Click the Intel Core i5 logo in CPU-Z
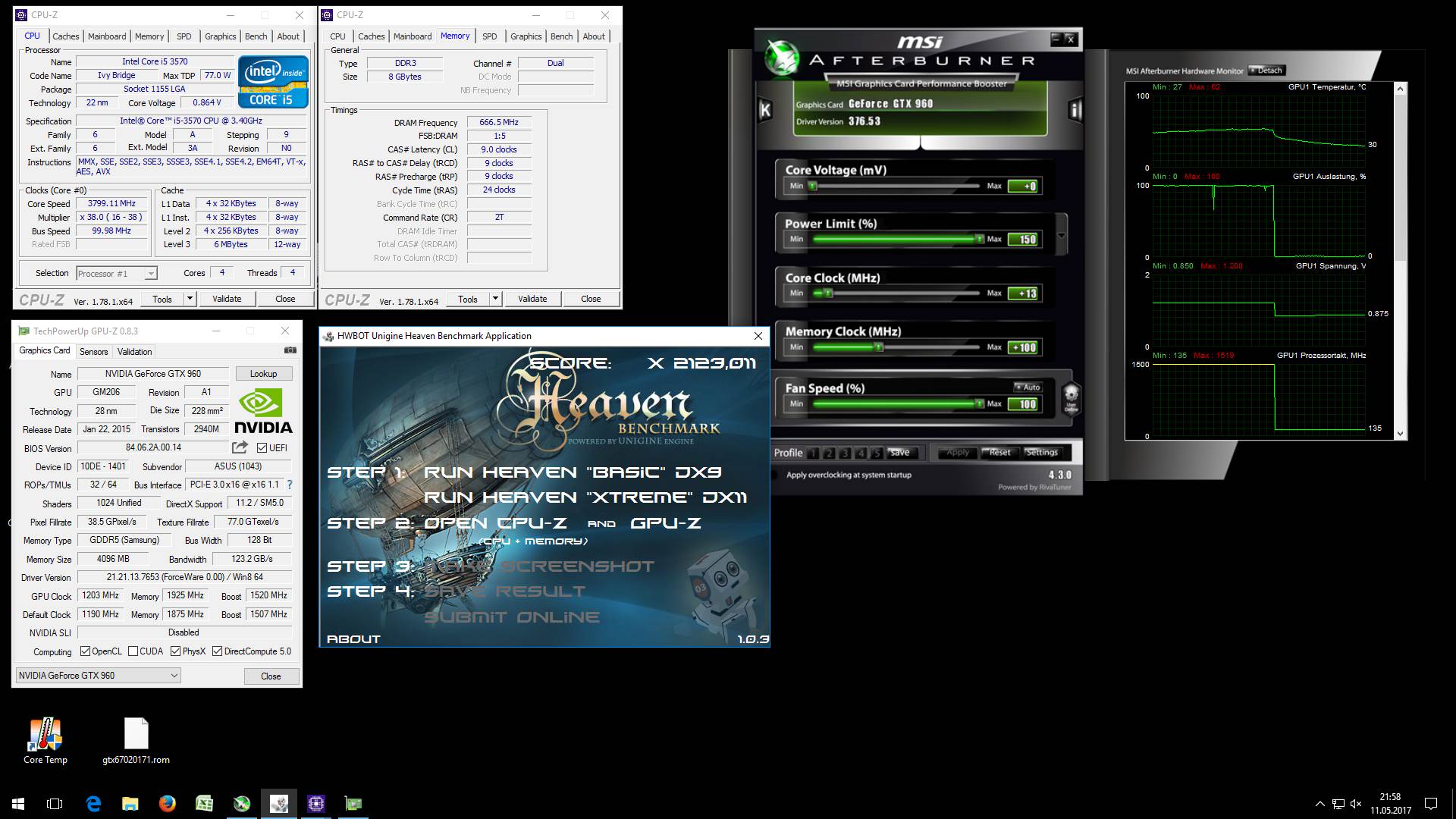1456x819 pixels. coord(273,81)
